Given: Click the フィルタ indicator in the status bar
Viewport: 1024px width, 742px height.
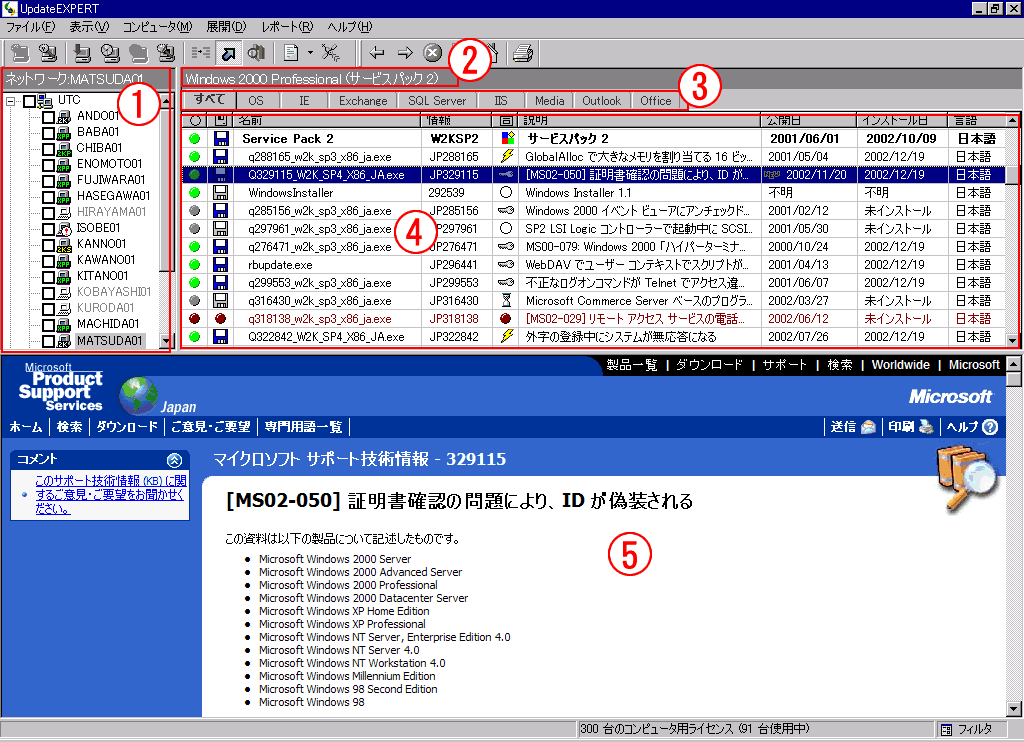Looking at the screenshot, I should 974,729.
